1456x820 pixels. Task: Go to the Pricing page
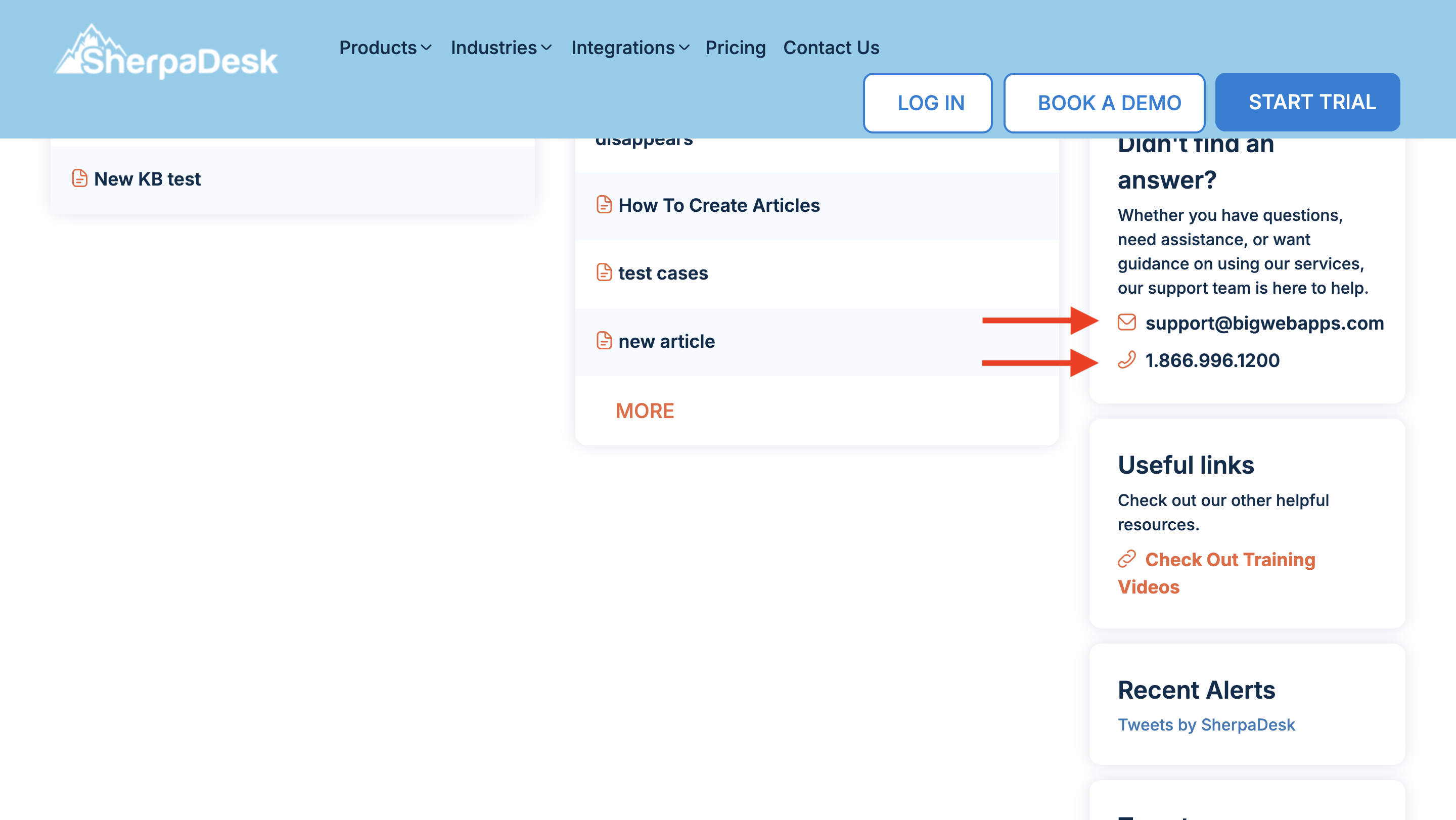point(735,48)
